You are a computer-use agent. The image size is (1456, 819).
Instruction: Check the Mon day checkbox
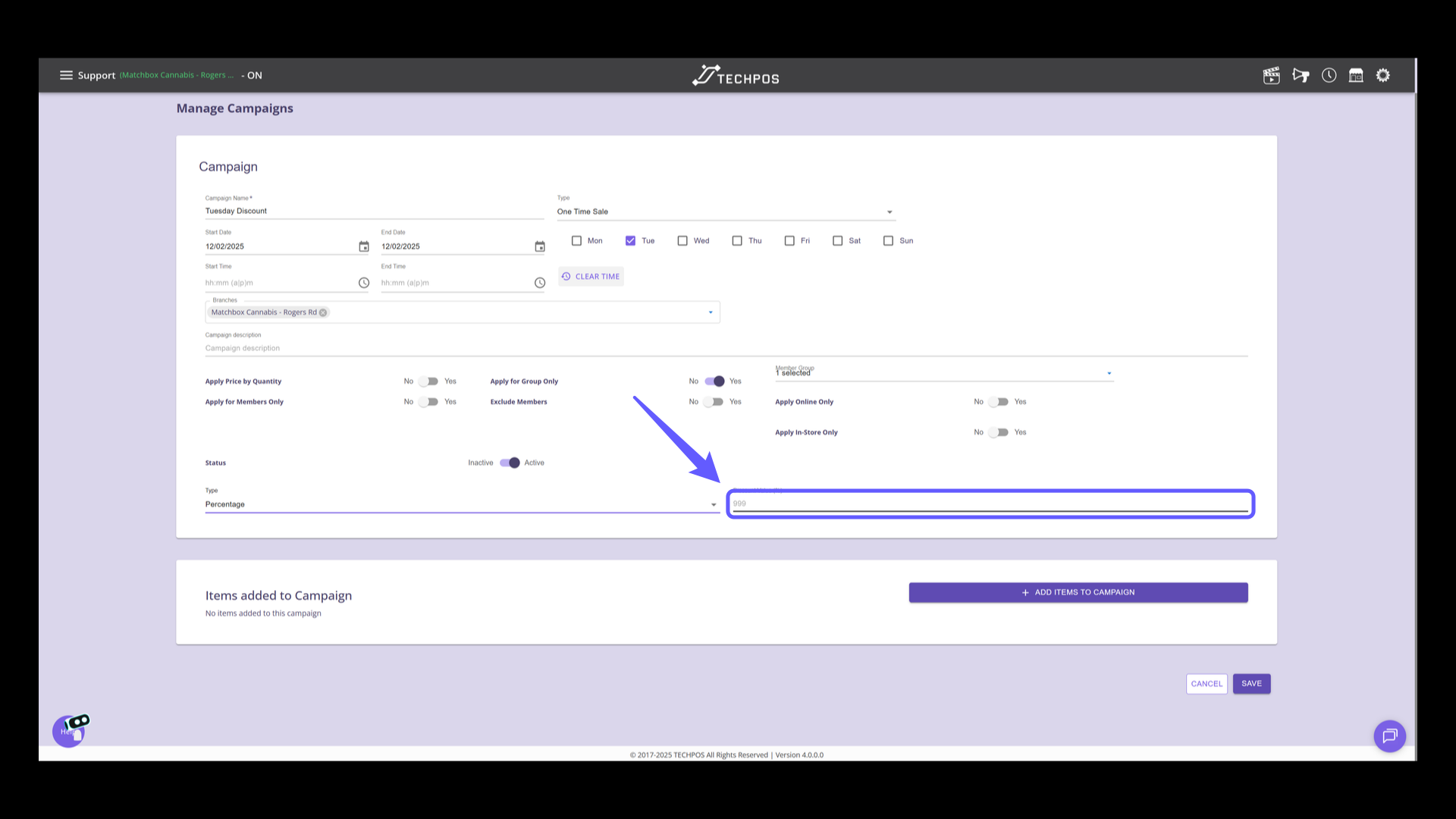pos(576,240)
